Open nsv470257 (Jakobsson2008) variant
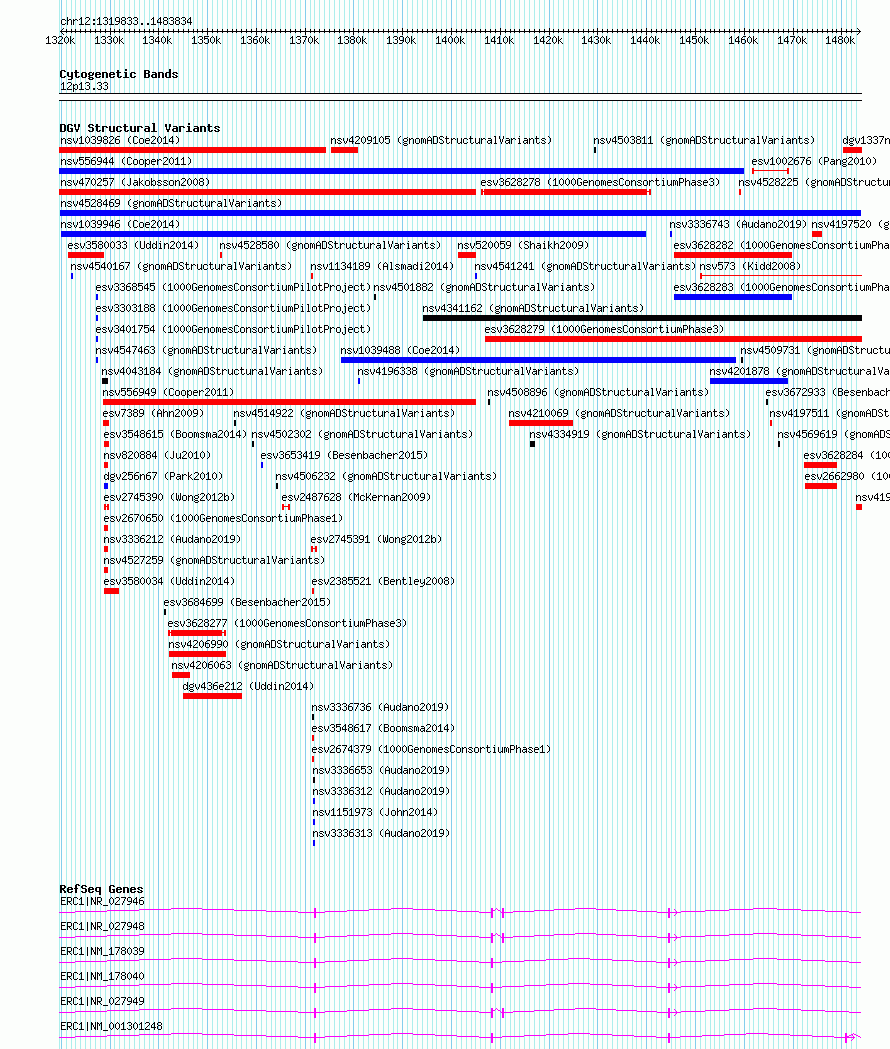This screenshot has height=1049, width=890. coord(135,182)
